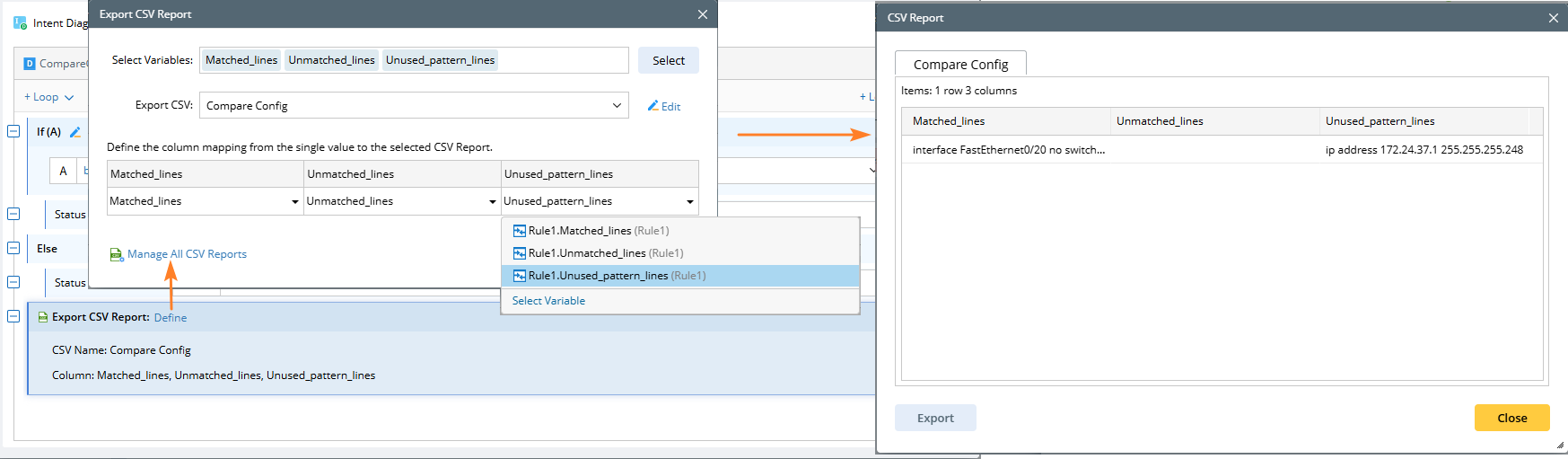Click the Select Variables input field
Image resolution: width=1568 pixels, height=459 pixels.
pyautogui.click(x=561, y=60)
